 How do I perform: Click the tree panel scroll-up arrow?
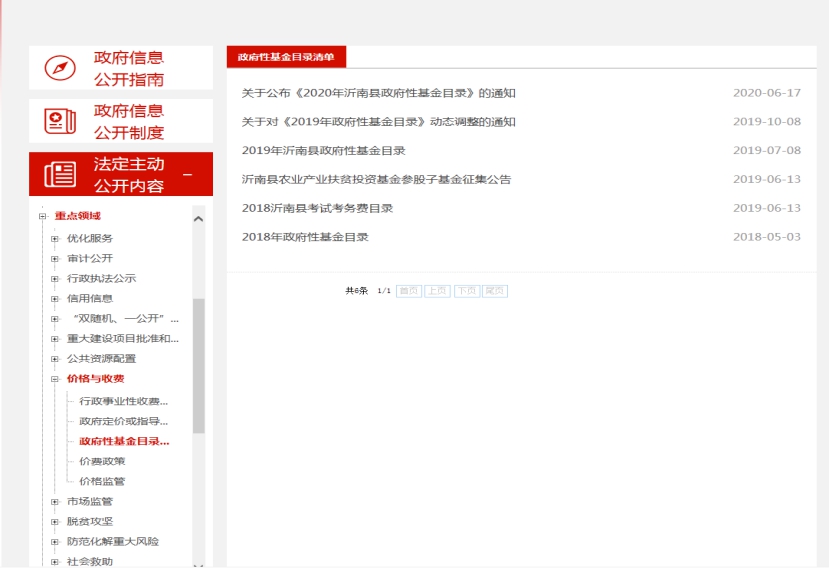tap(199, 219)
